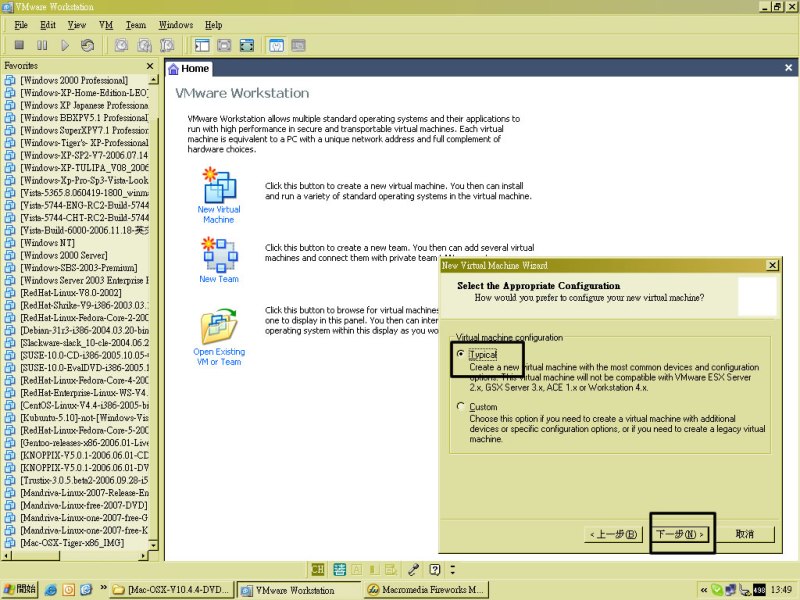Click the Suspend pause toolbar icon
800x600 pixels.
[x=42, y=45]
